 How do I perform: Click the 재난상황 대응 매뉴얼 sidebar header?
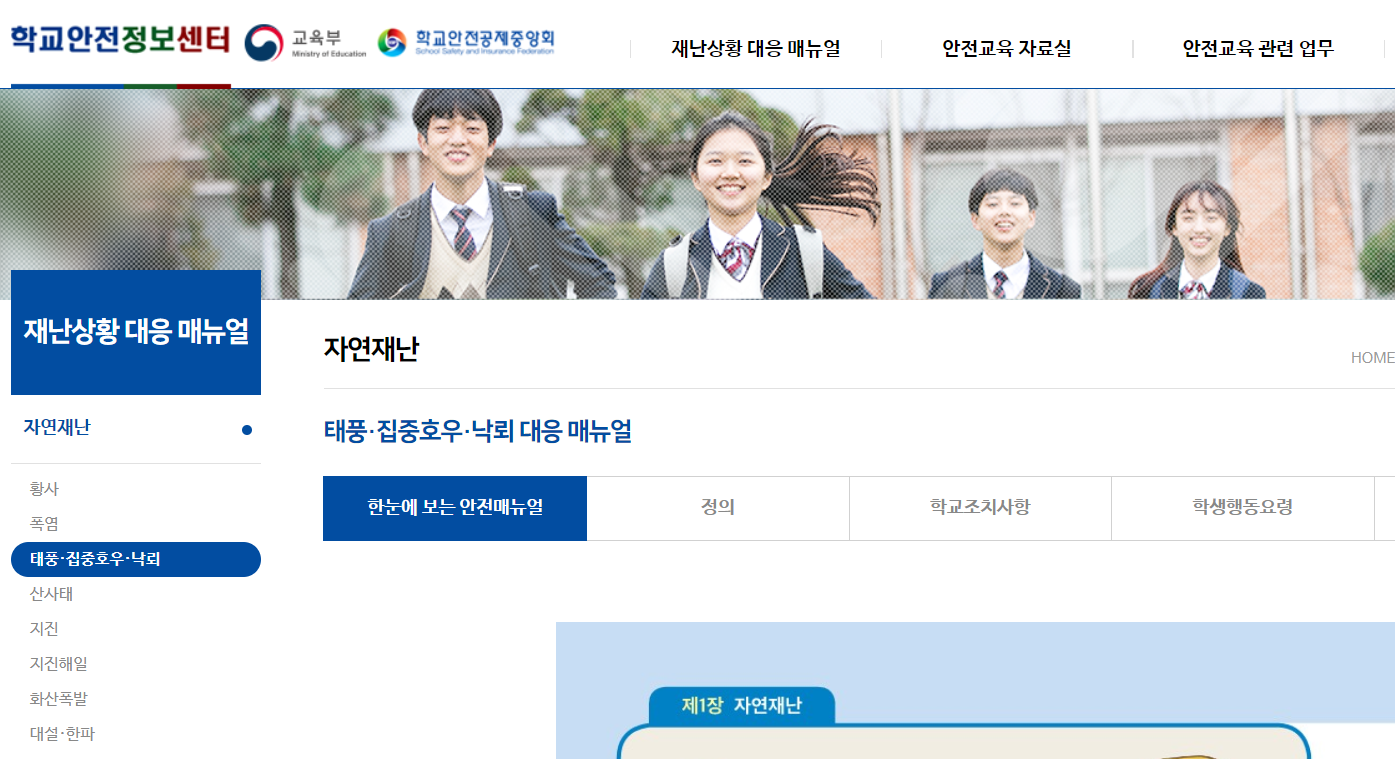[136, 332]
